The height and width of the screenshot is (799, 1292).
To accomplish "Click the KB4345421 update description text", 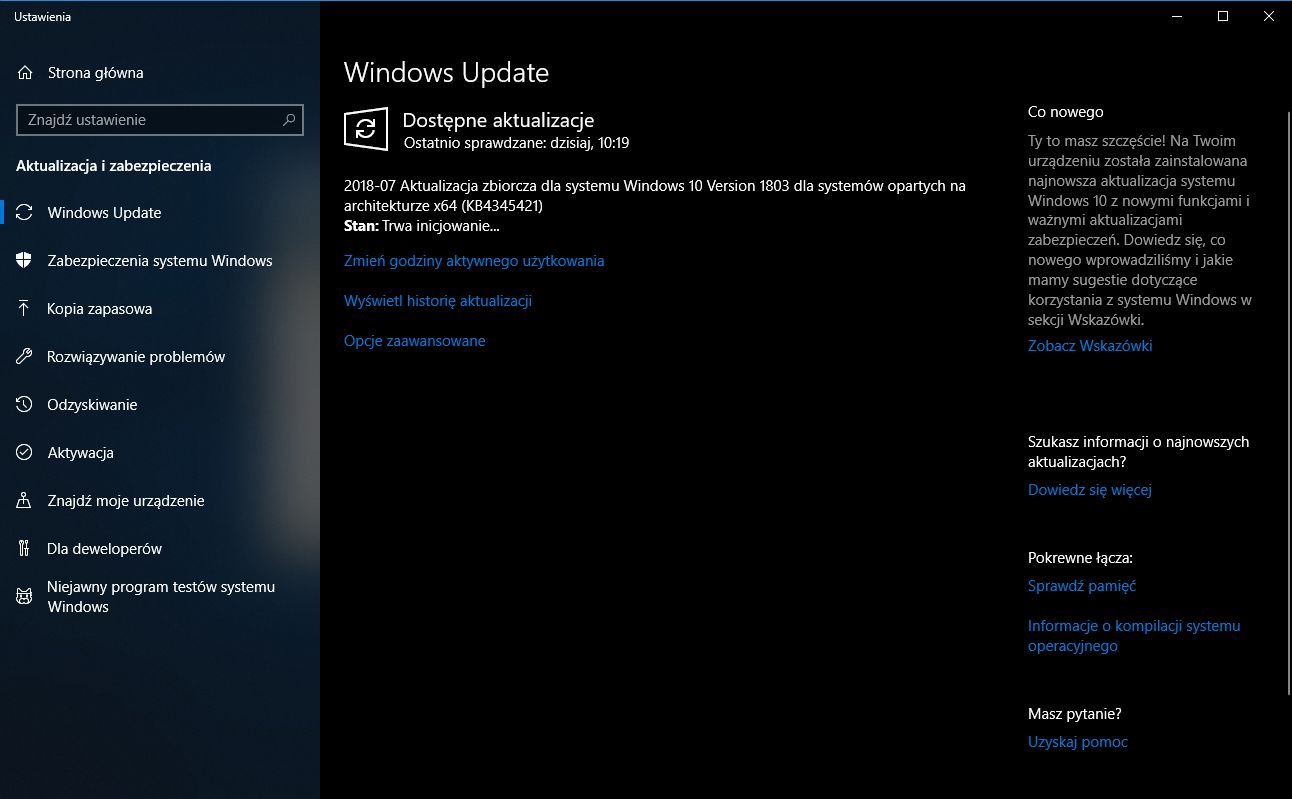I will 655,196.
